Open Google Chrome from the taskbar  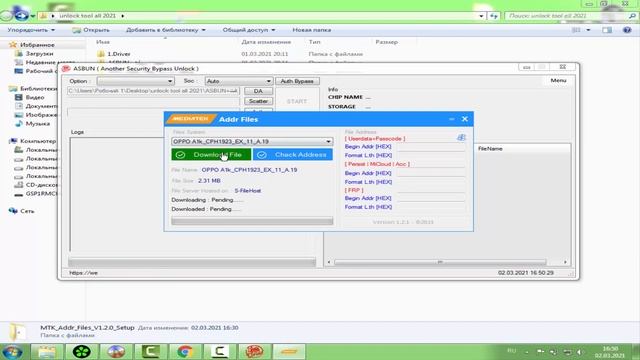[184, 351]
